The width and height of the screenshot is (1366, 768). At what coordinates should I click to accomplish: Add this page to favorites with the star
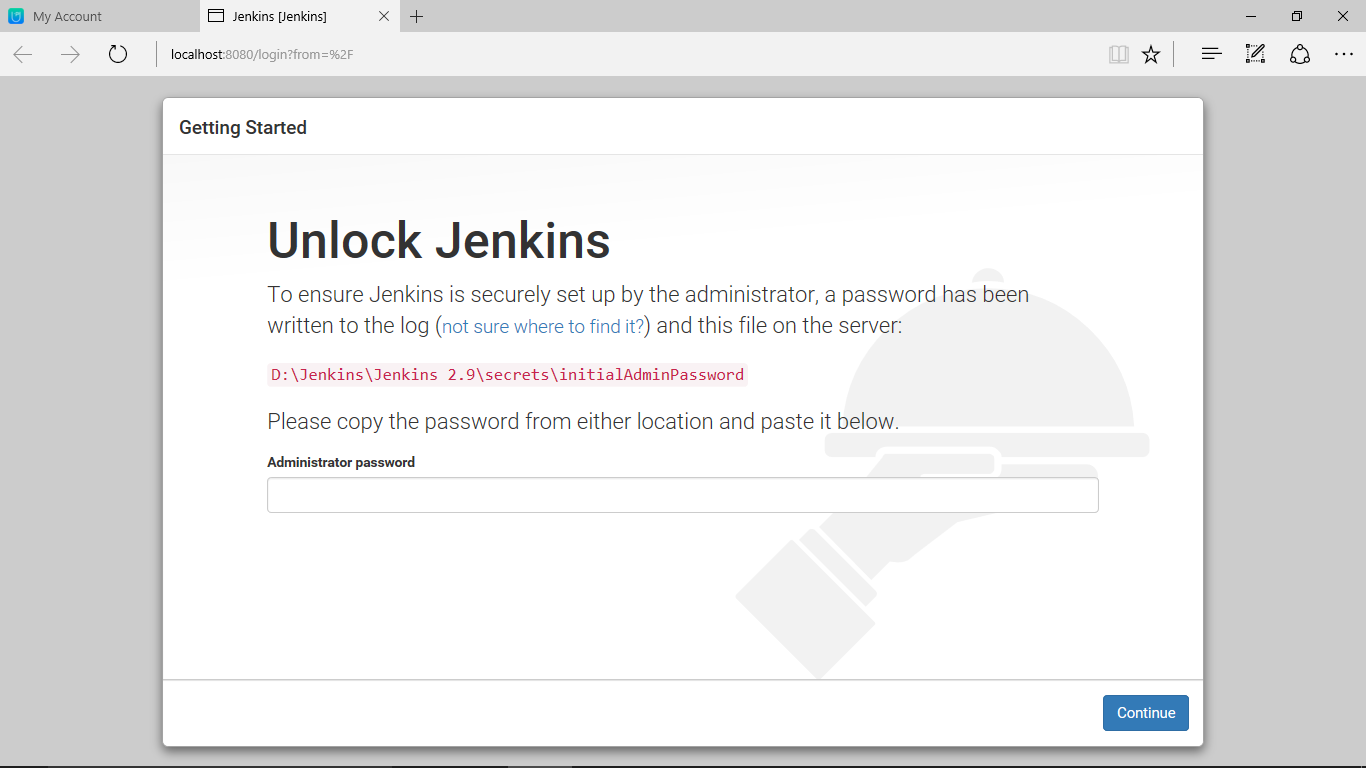(1150, 54)
